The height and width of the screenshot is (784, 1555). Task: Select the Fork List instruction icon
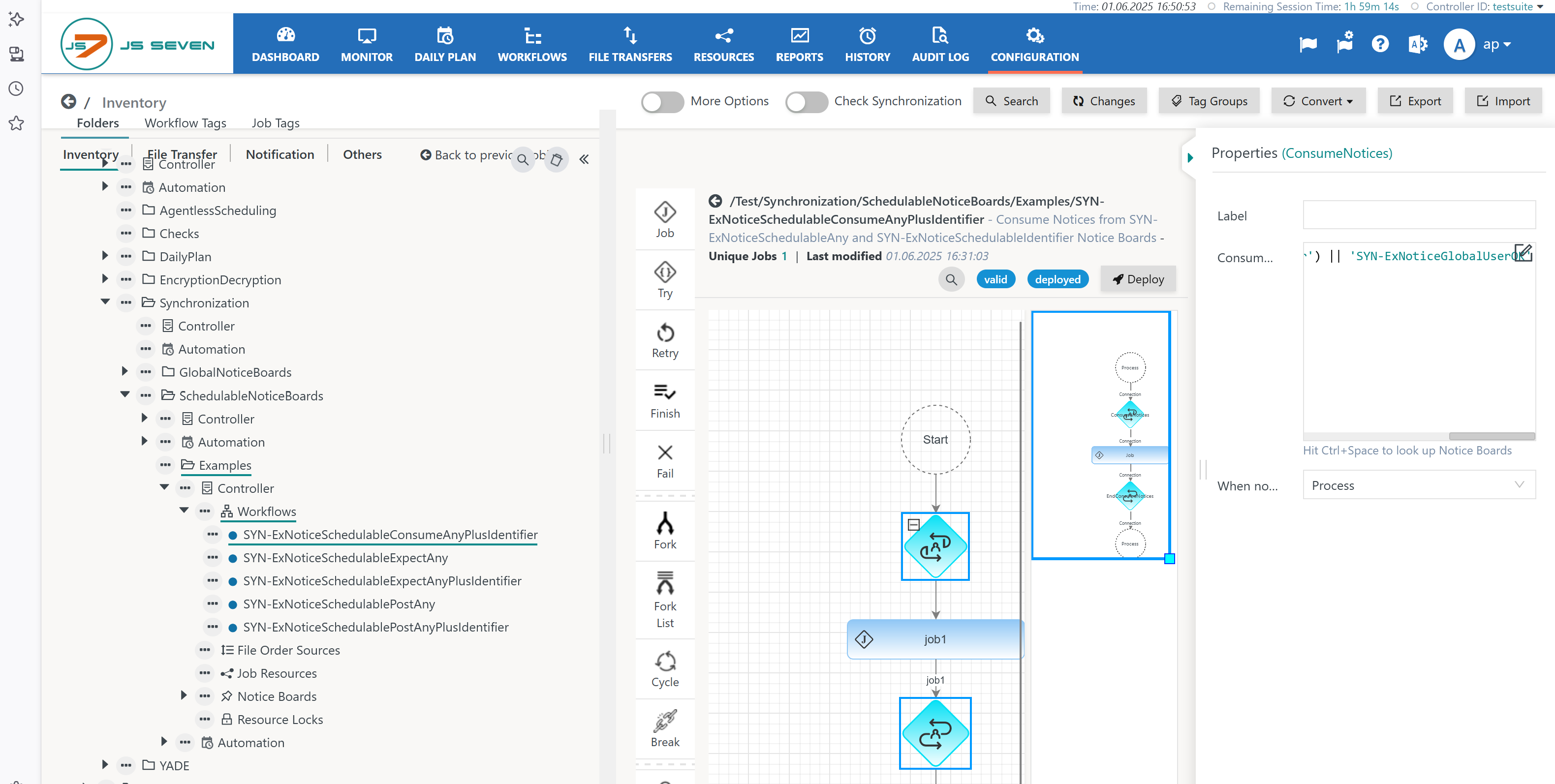point(665,583)
